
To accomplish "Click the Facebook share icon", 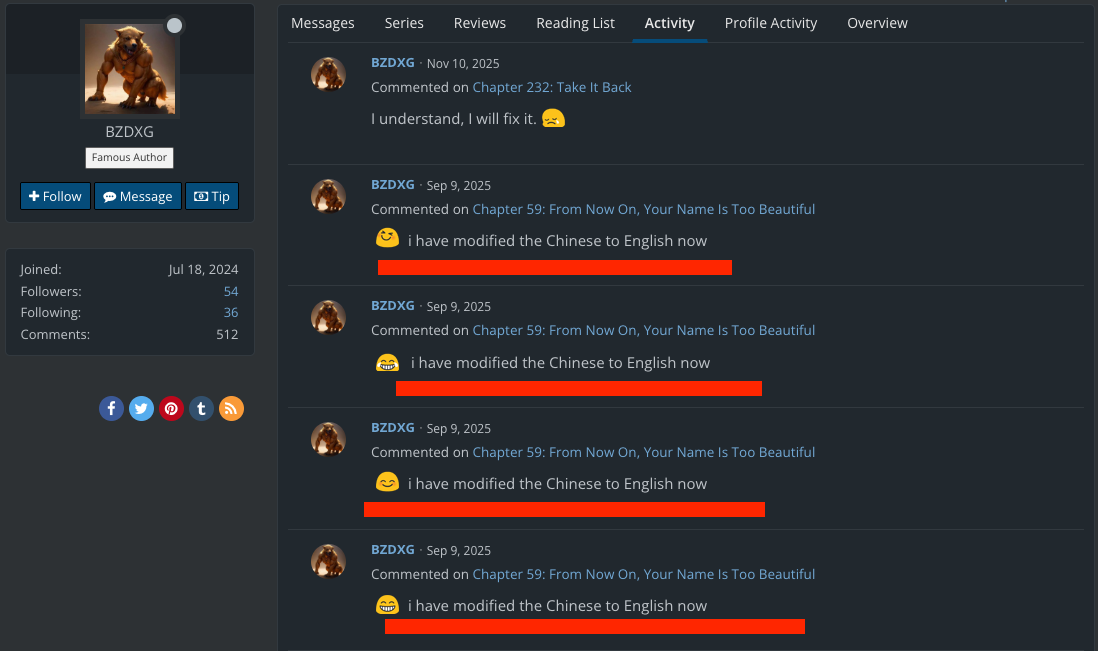I will [111, 408].
